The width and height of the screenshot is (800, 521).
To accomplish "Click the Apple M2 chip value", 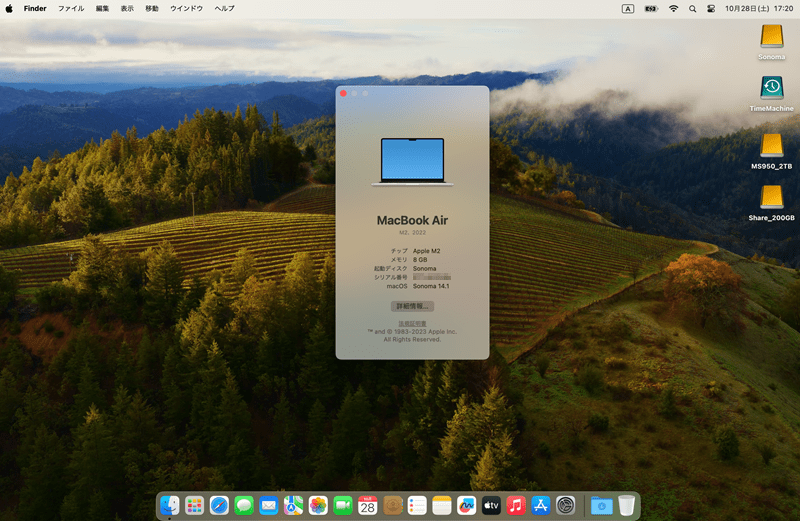I will (427, 251).
